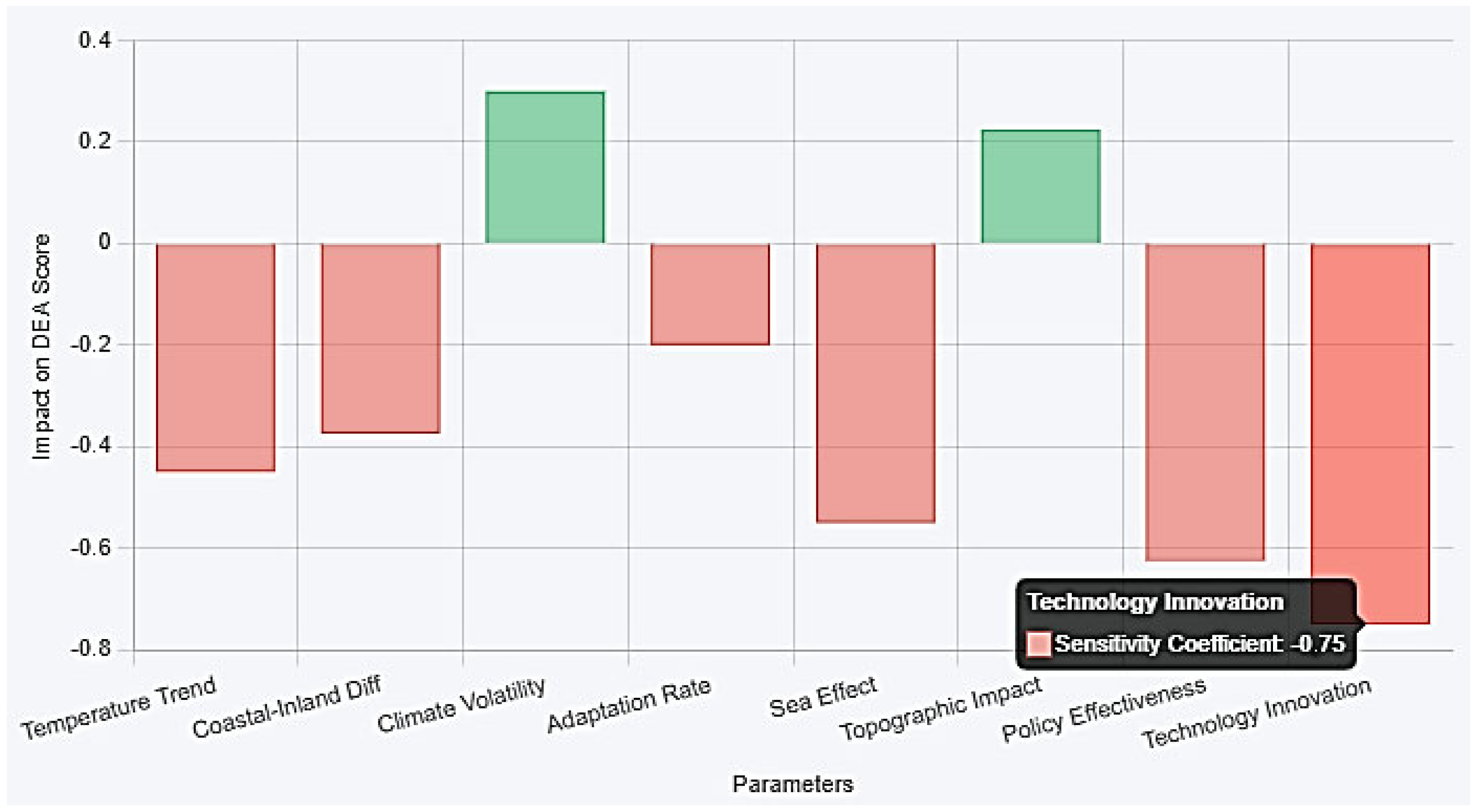Click the Policy Effectiveness axis label

1104,710
